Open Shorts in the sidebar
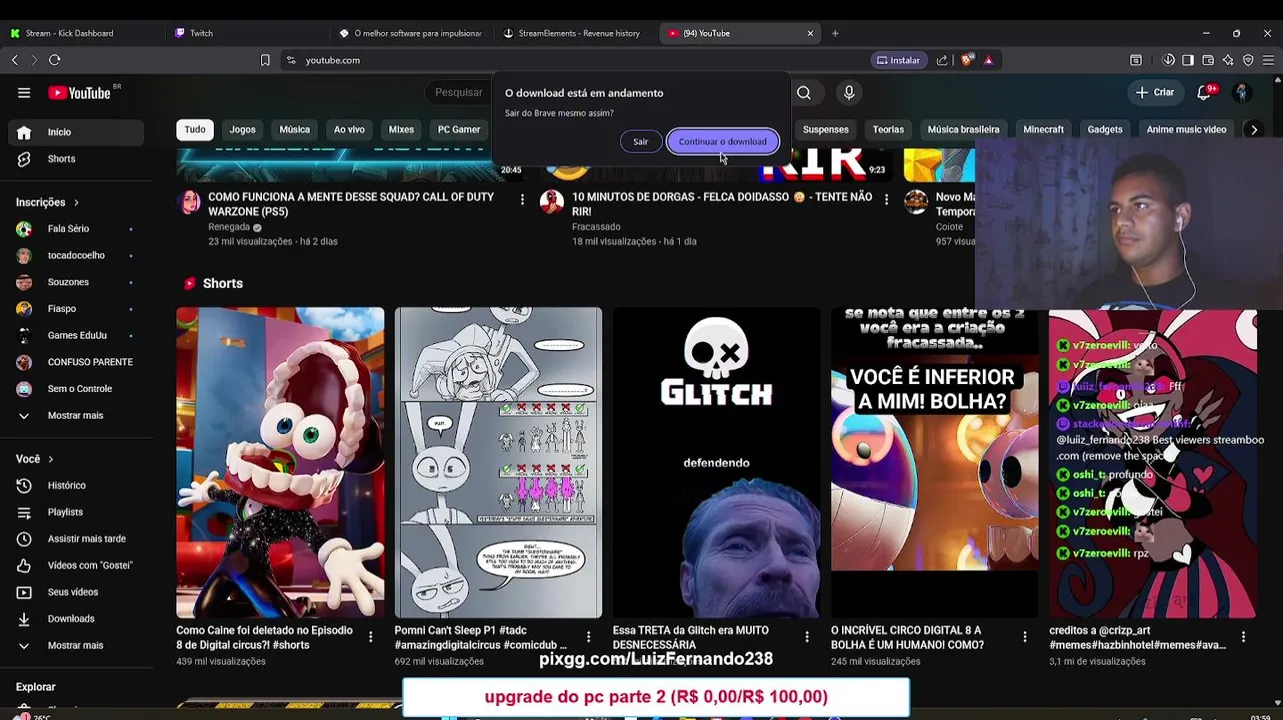The width and height of the screenshot is (1283, 720). (76, 159)
